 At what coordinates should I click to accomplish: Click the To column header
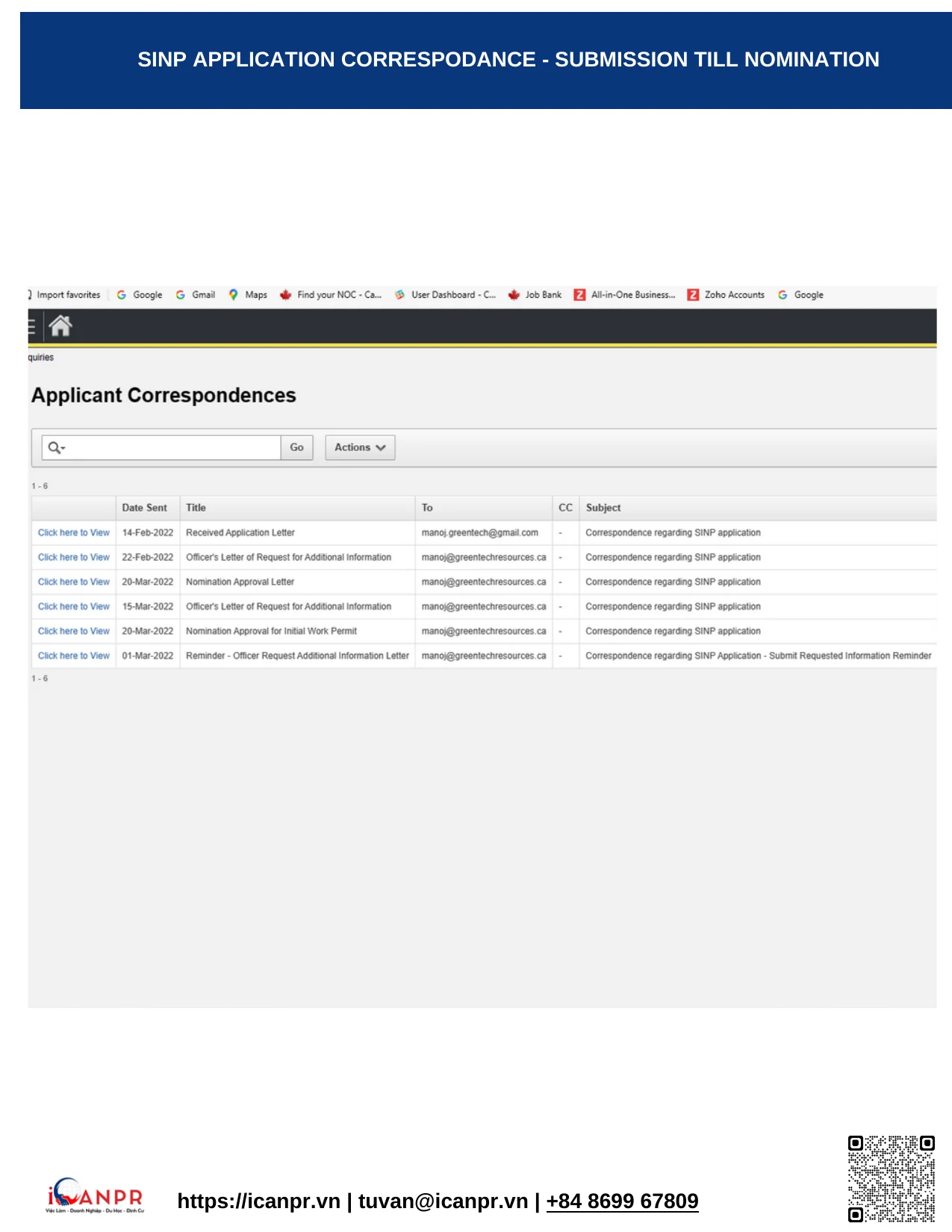pos(427,508)
